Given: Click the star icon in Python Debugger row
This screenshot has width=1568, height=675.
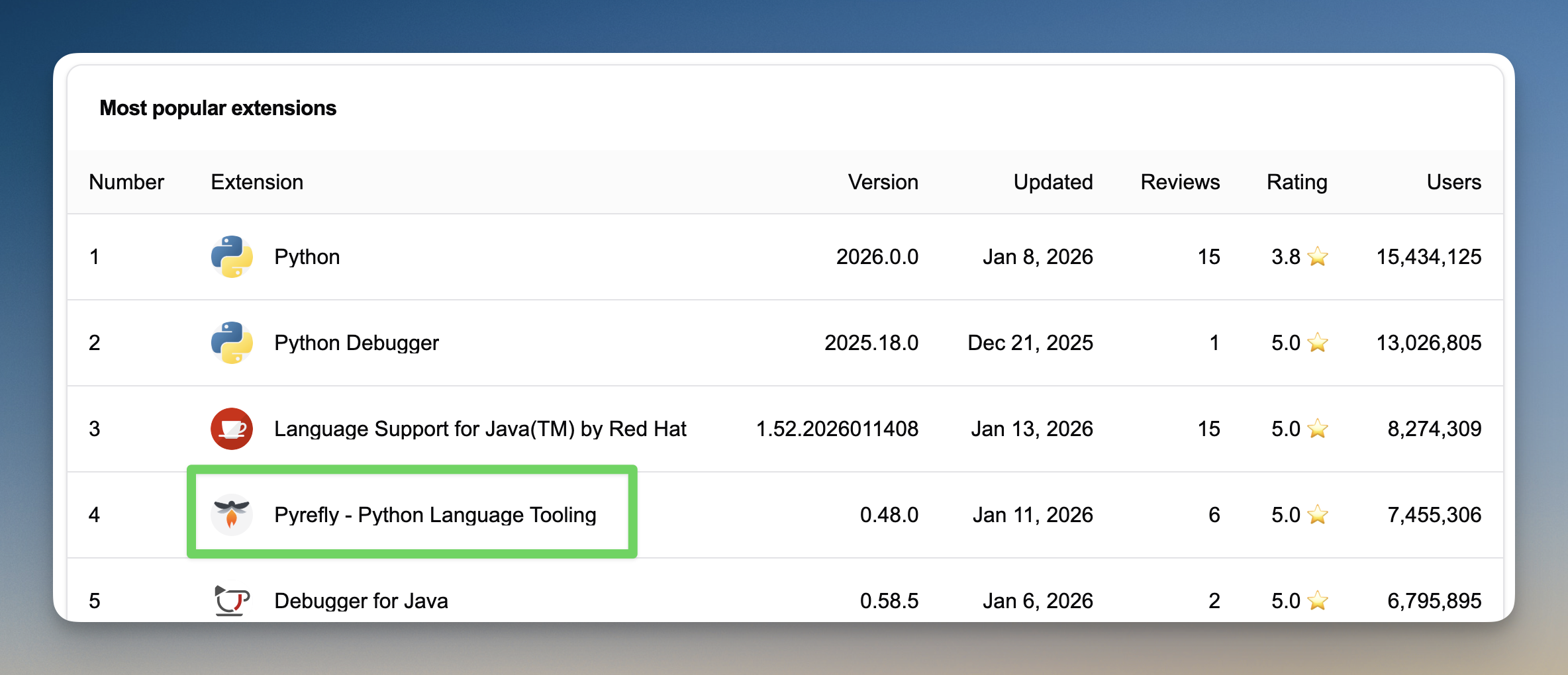Looking at the screenshot, I should (1318, 342).
